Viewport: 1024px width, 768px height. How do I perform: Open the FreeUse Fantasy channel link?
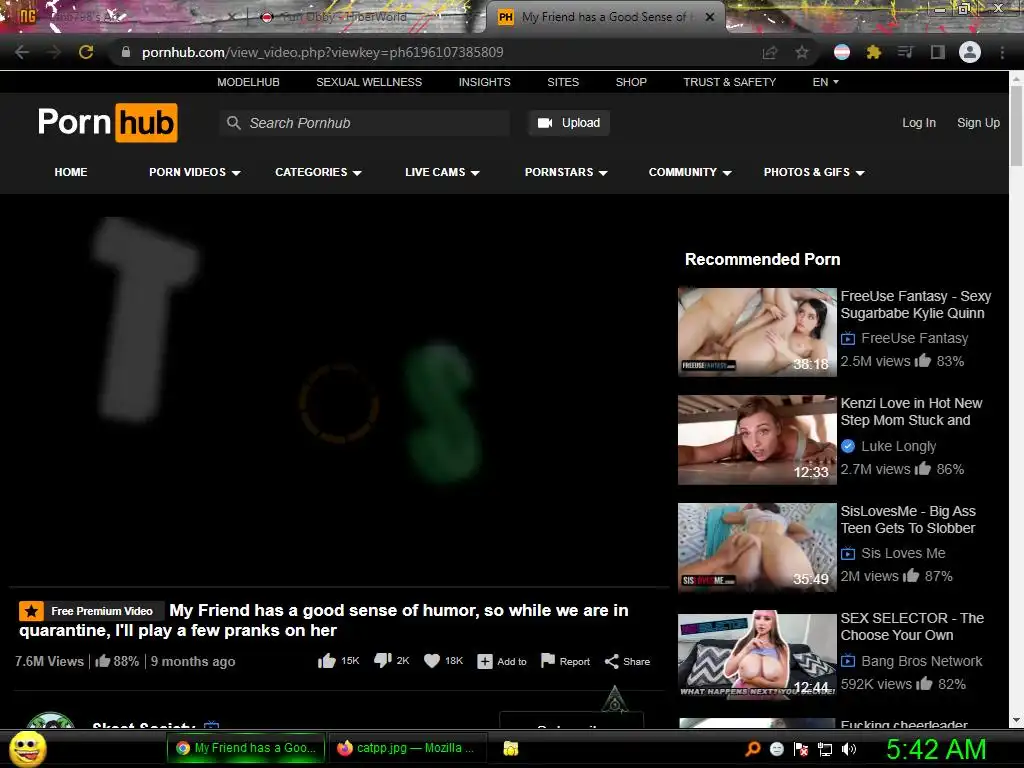coord(914,338)
